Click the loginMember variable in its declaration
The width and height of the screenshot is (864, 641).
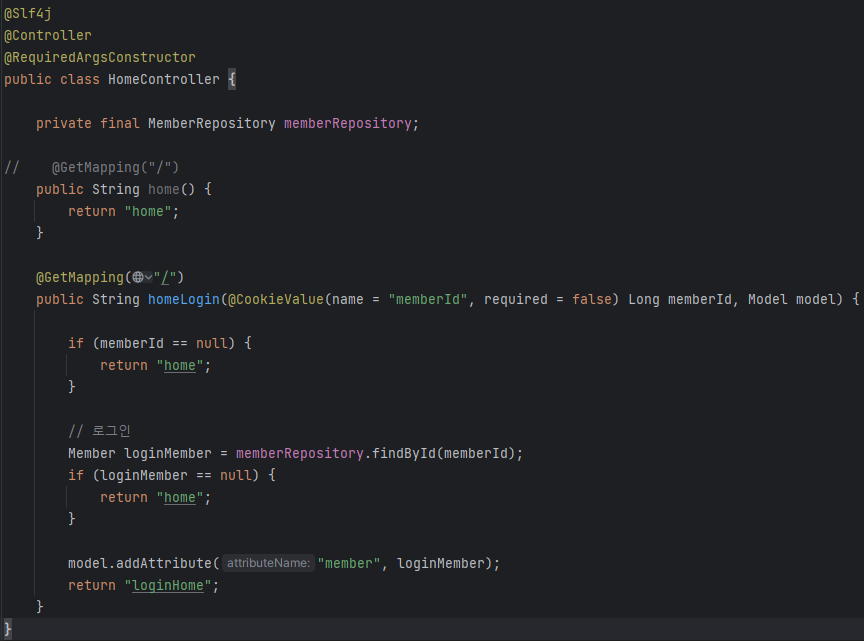point(168,453)
